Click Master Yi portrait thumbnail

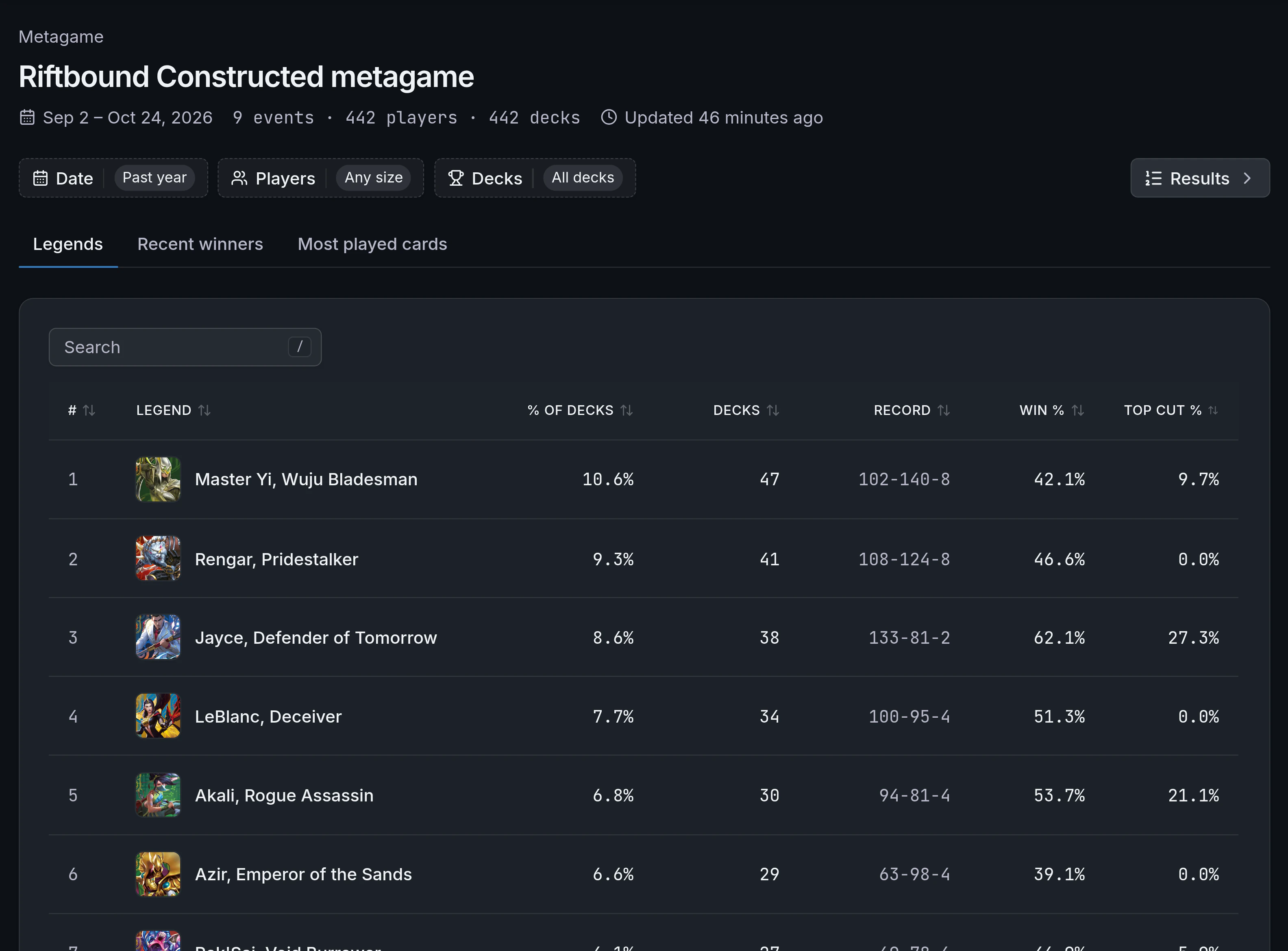tap(158, 480)
